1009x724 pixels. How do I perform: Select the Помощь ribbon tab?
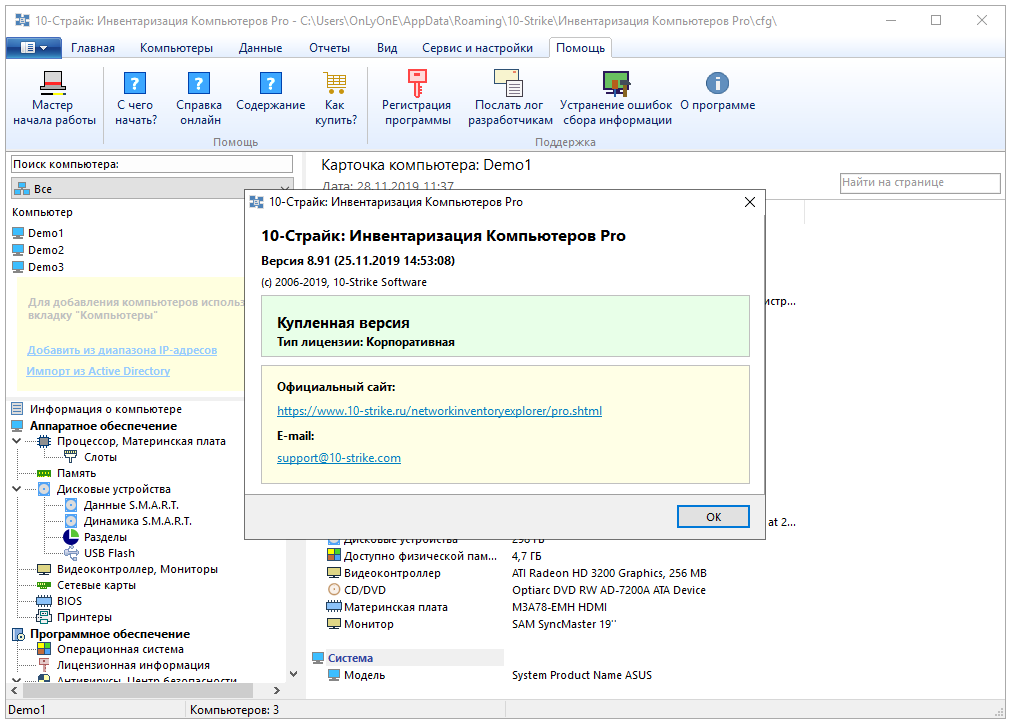tap(580, 48)
